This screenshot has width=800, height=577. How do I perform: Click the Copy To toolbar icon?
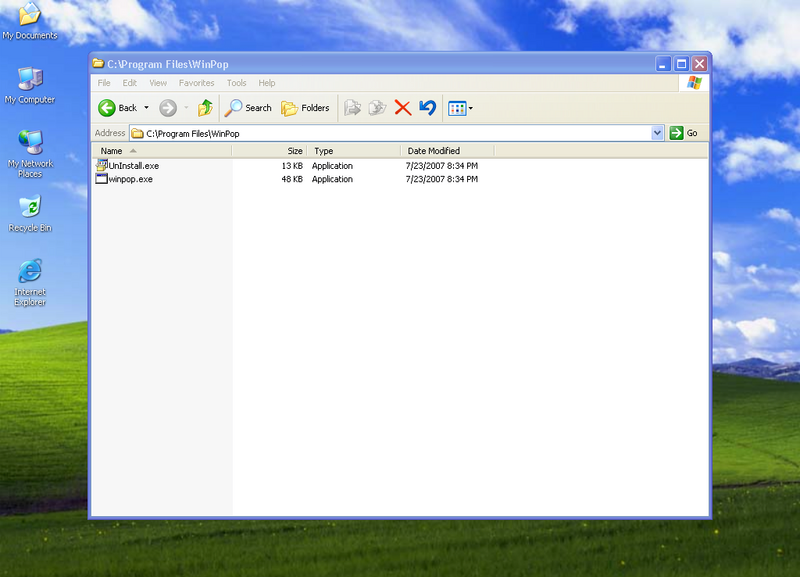pyautogui.click(x=378, y=108)
